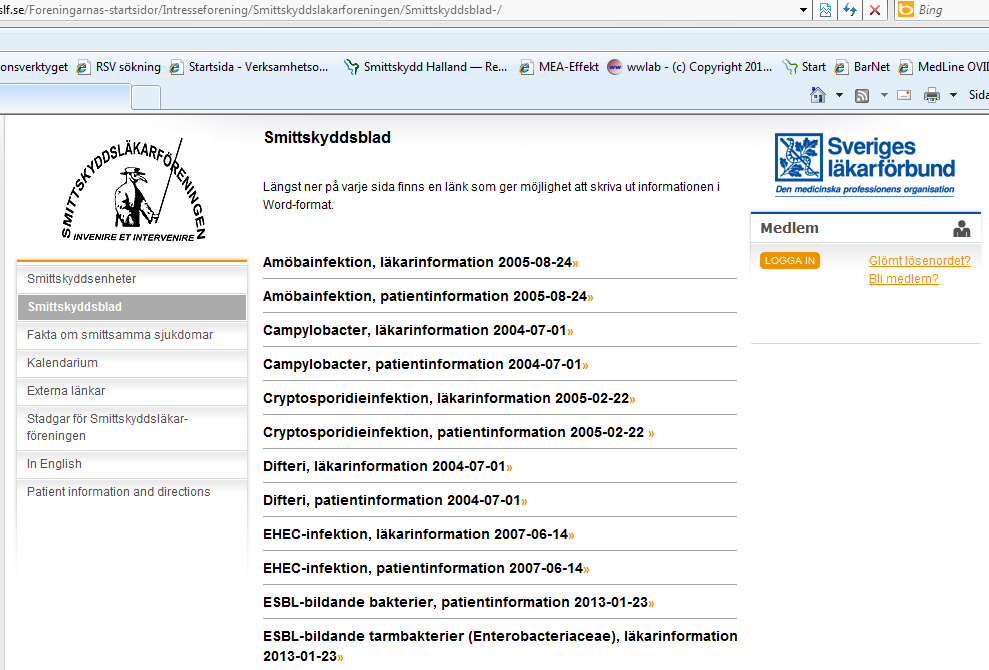The image size is (989, 670).
Task: Click the red Stop loading icon
Action: pyautogui.click(x=875, y=10)
